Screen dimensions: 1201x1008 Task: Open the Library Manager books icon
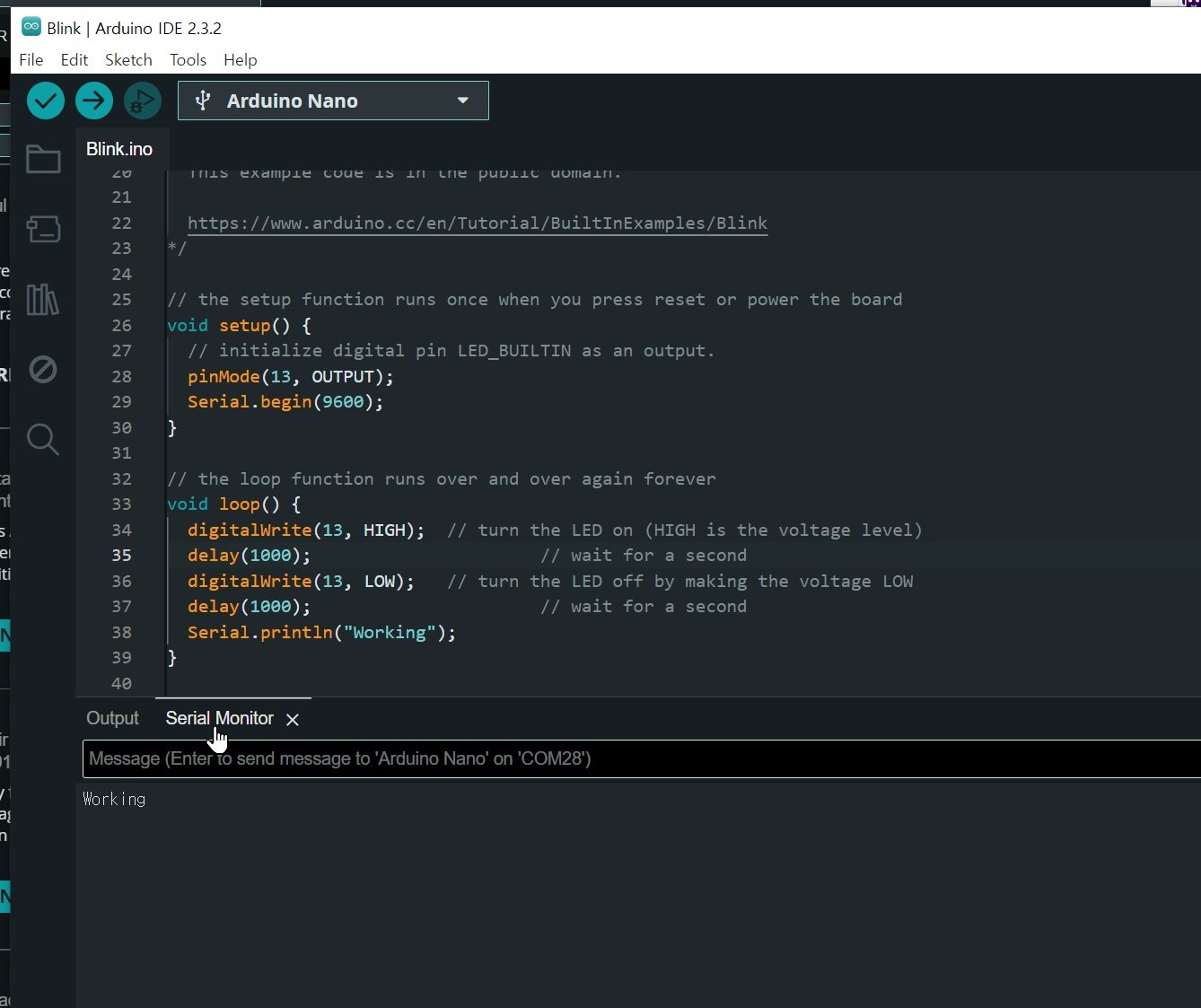(x=43, y=300)
